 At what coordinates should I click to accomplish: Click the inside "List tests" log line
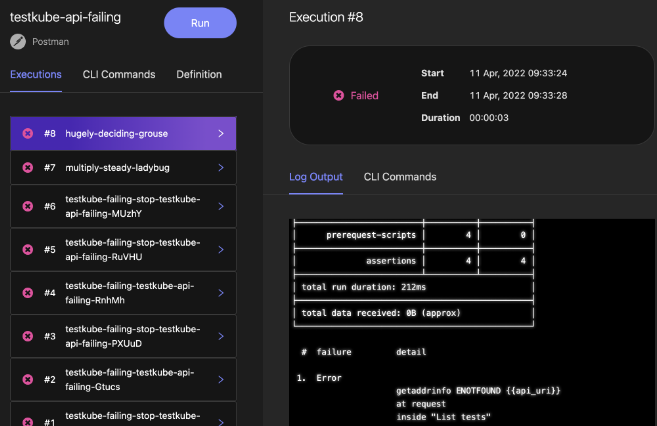(x=443, y=417)
